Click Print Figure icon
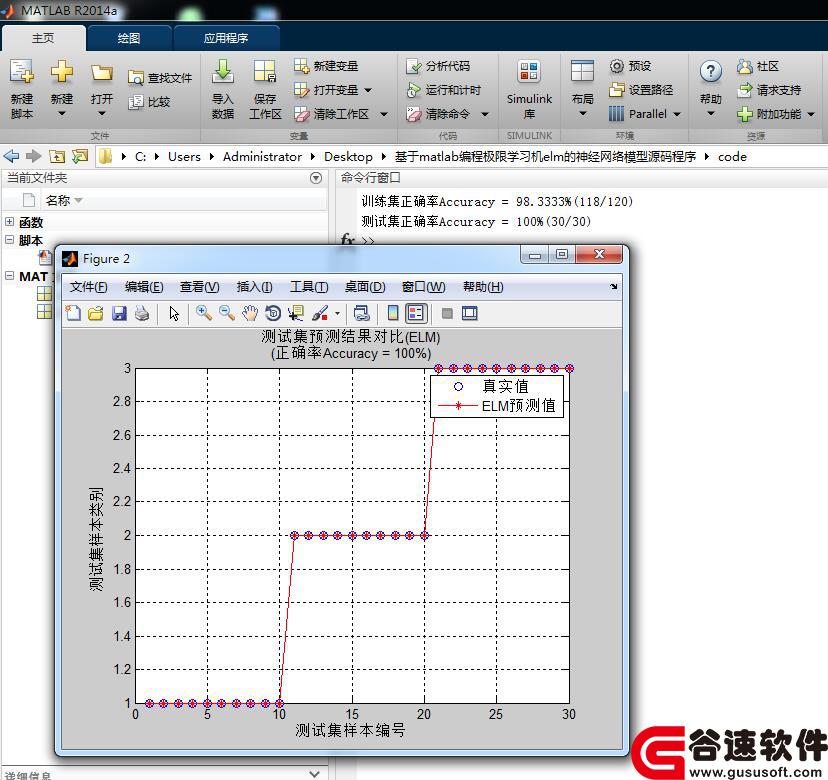828x780 pixels. click(x=142, y=313)
